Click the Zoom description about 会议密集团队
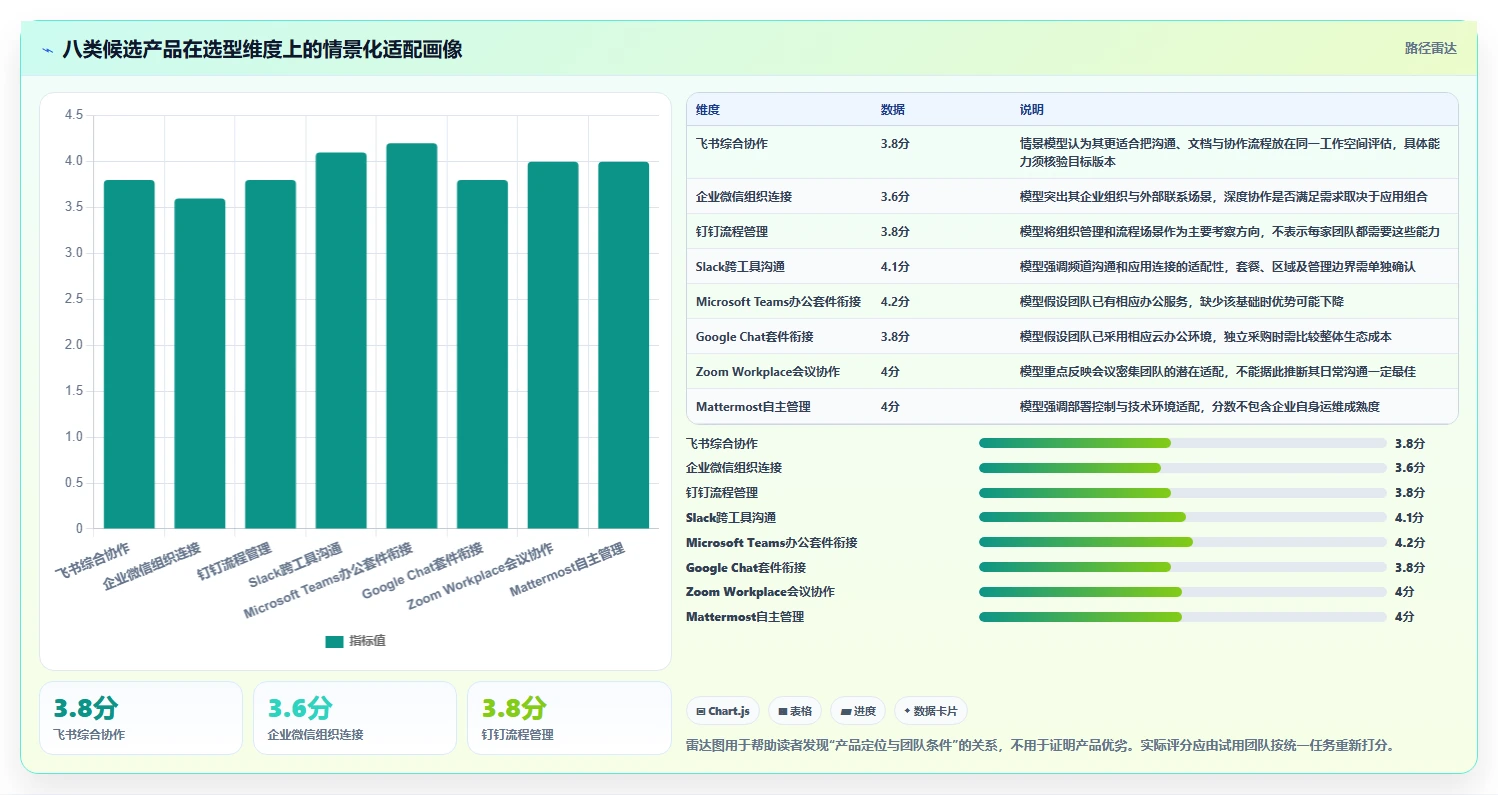 [1217, 372]
